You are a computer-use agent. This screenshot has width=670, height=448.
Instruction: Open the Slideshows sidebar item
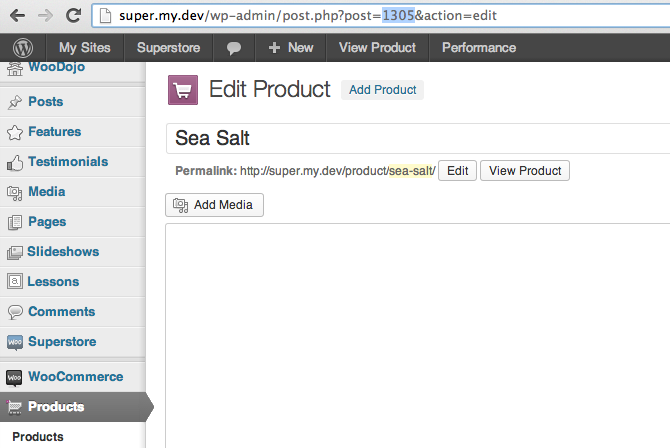click(x=63, y=252)
